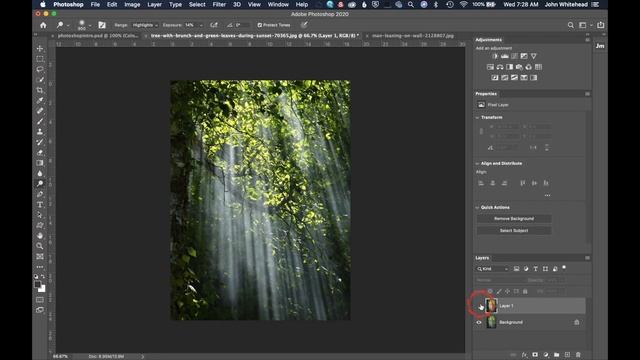Create a new group folder icon
The height and width of the screenshot is (360, 640).
coord(557,355)
